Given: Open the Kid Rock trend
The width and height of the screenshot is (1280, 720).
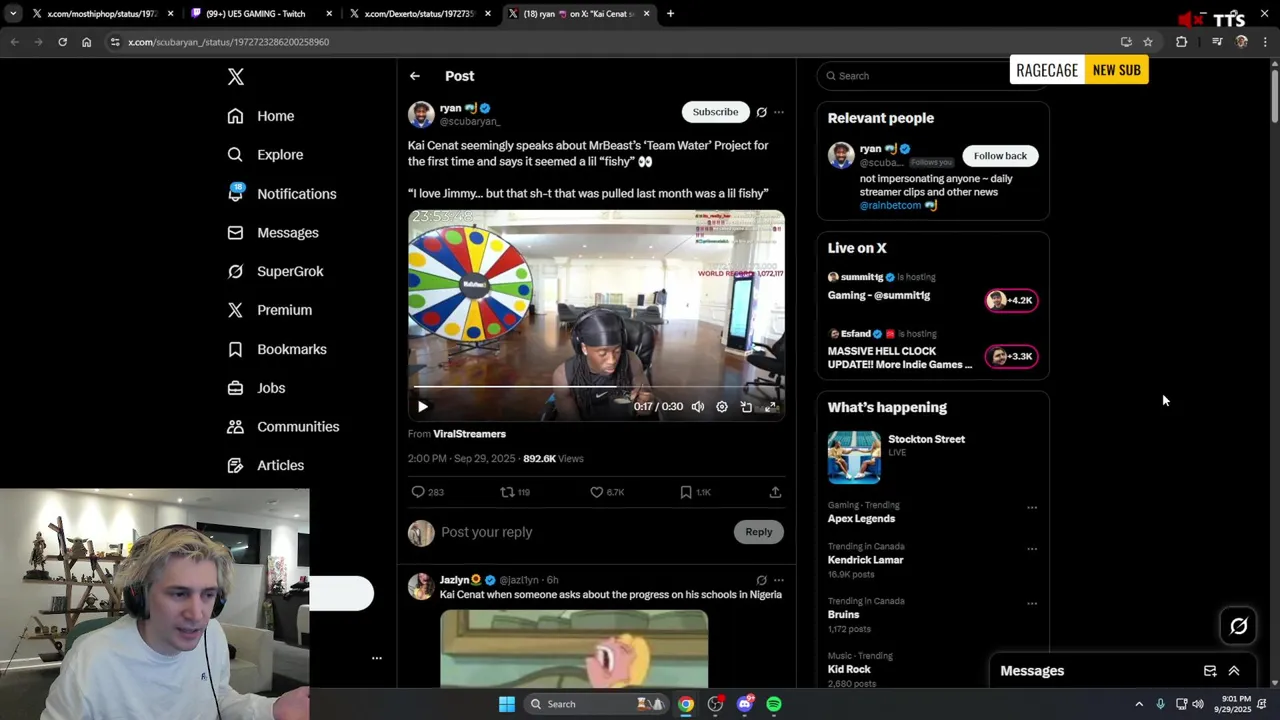Looking at the screenshot, I should [849, 669].
